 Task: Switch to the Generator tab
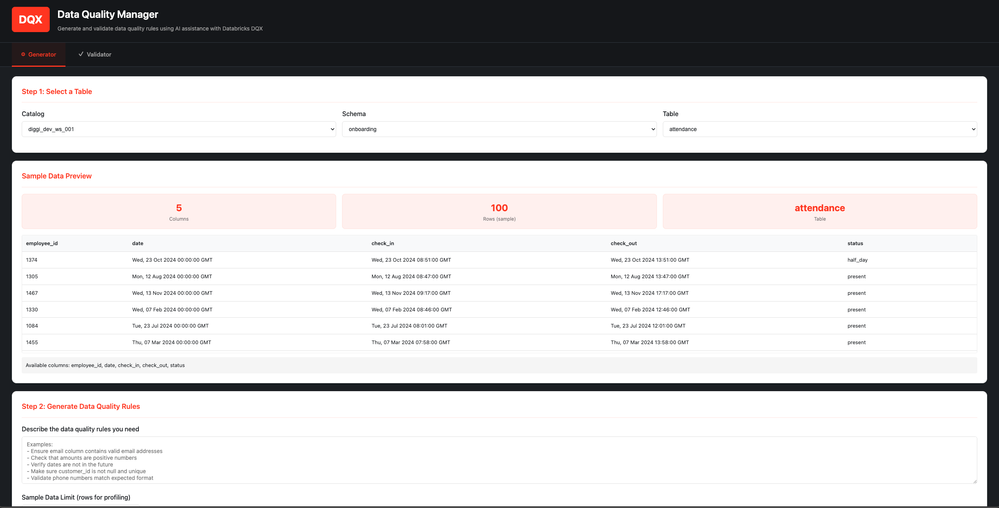(39, 54)
